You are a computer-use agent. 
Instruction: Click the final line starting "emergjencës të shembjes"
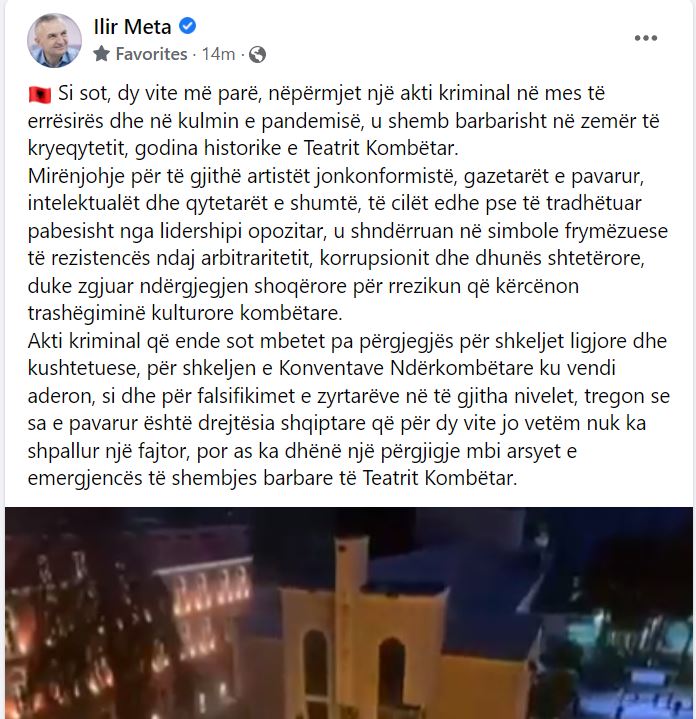pyautogui.click(x=272, y=478)
